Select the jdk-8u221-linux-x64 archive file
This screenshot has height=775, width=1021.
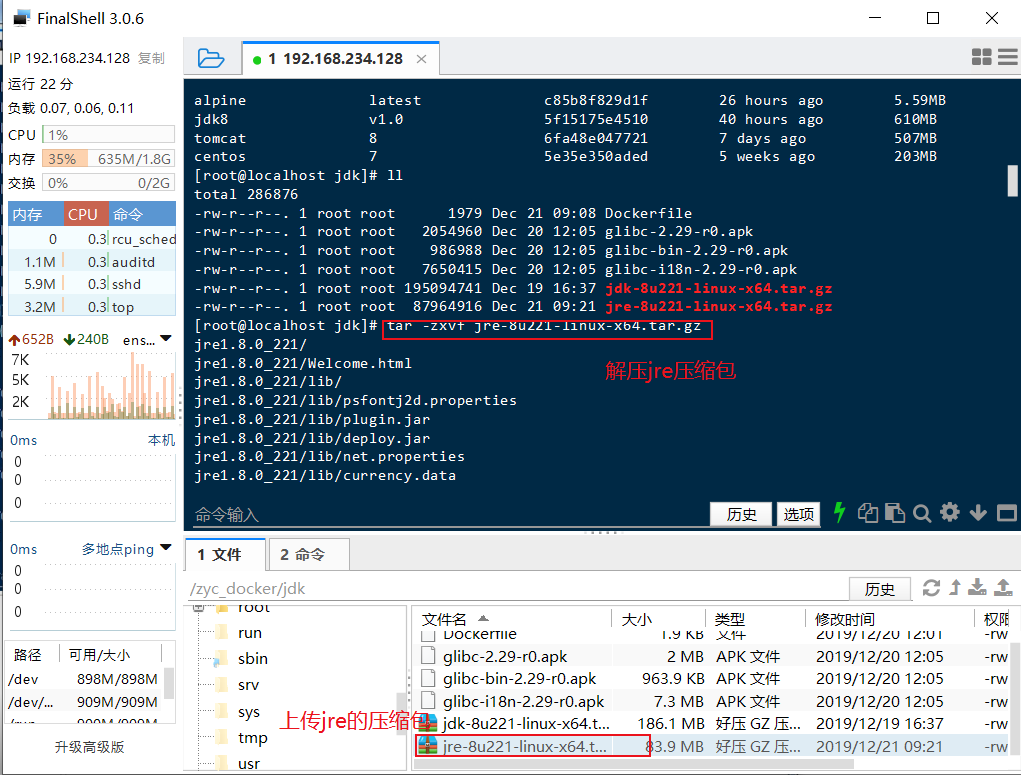(x=713, y=724)
